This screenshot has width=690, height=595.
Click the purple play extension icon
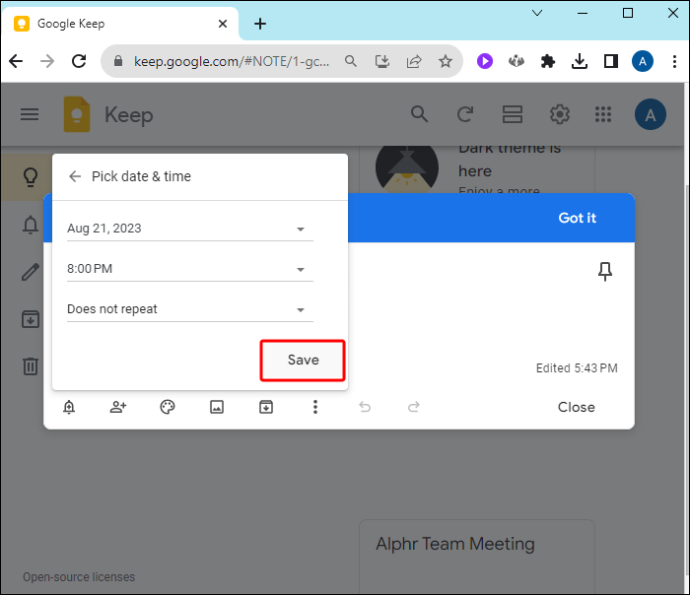point(484,61)
